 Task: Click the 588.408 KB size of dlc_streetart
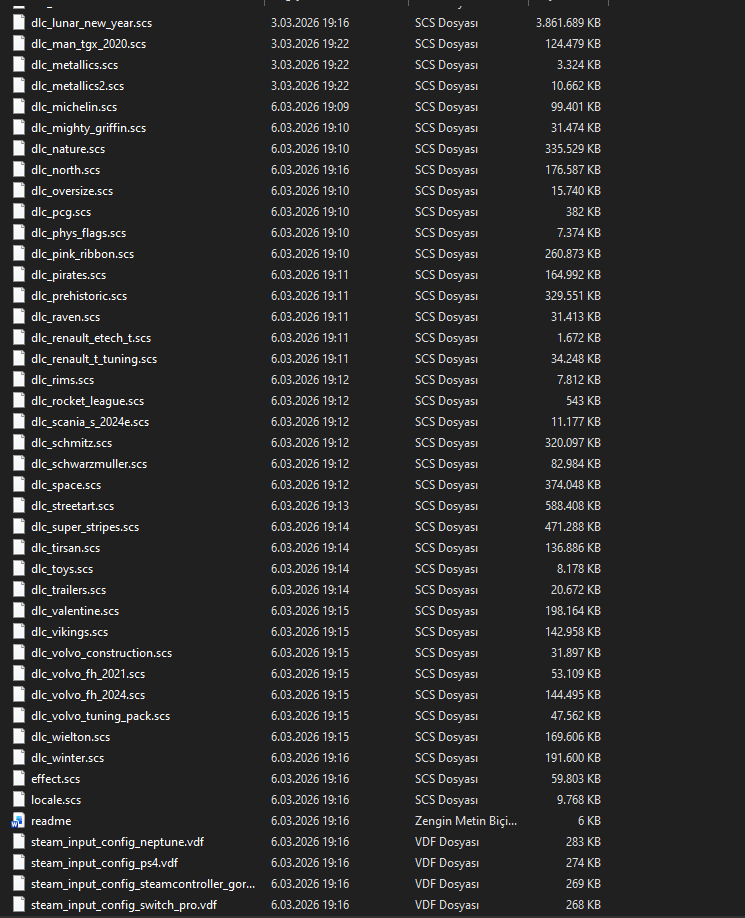pos(572,506)
